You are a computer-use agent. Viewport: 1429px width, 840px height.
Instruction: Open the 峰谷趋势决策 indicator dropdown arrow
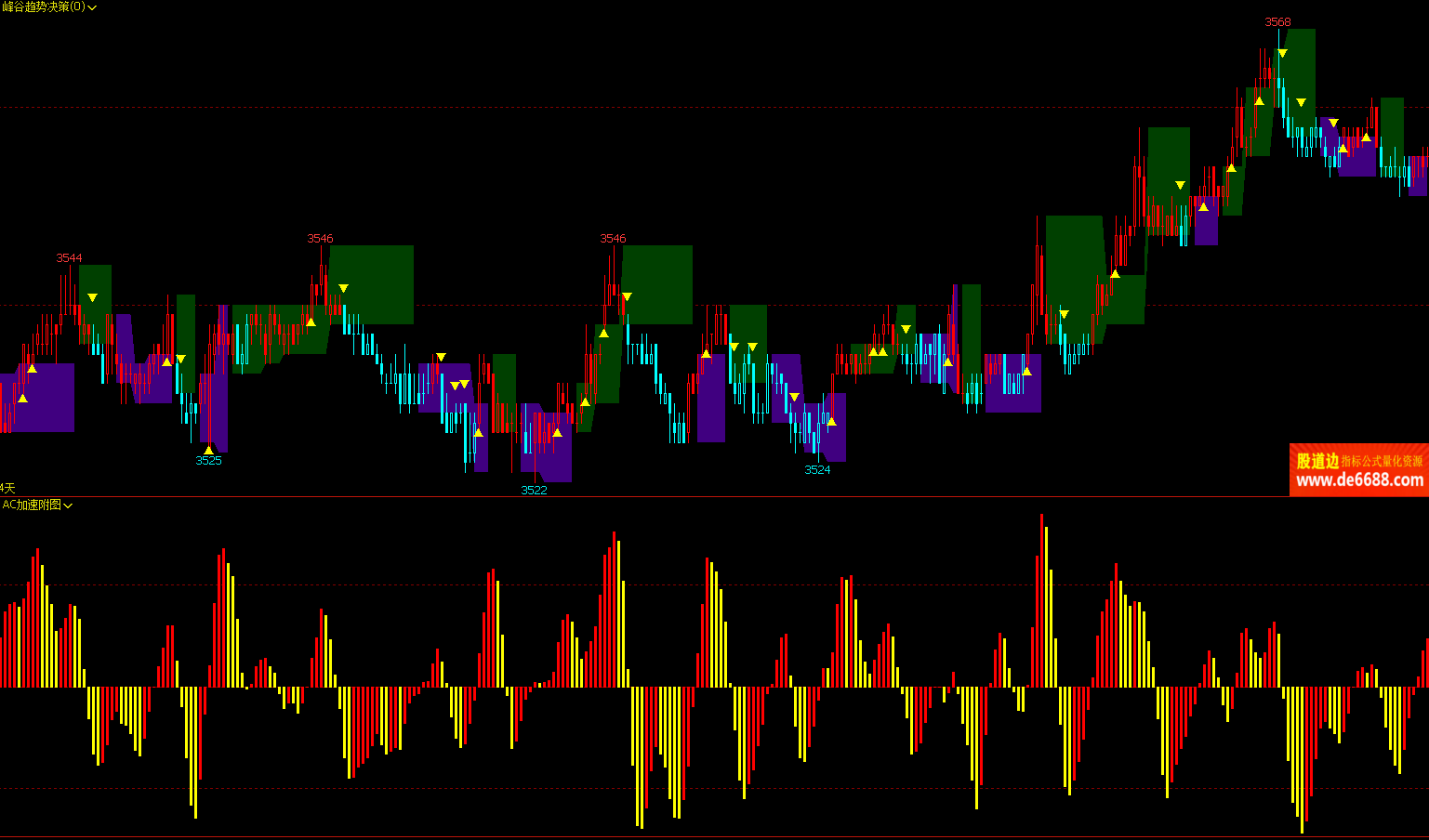(92, 7)
